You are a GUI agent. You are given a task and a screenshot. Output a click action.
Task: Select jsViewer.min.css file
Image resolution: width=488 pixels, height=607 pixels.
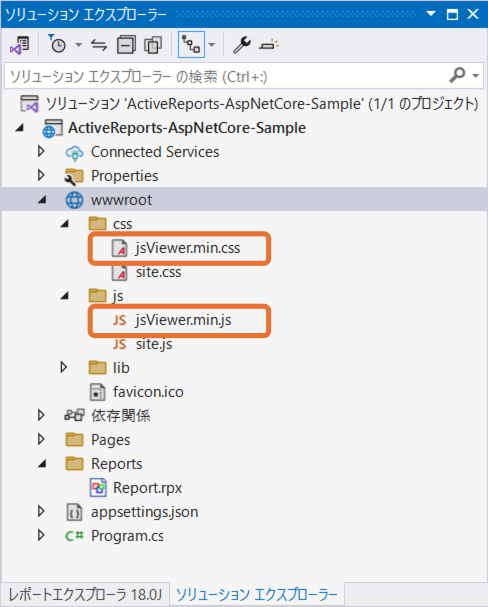click(187, 248)
